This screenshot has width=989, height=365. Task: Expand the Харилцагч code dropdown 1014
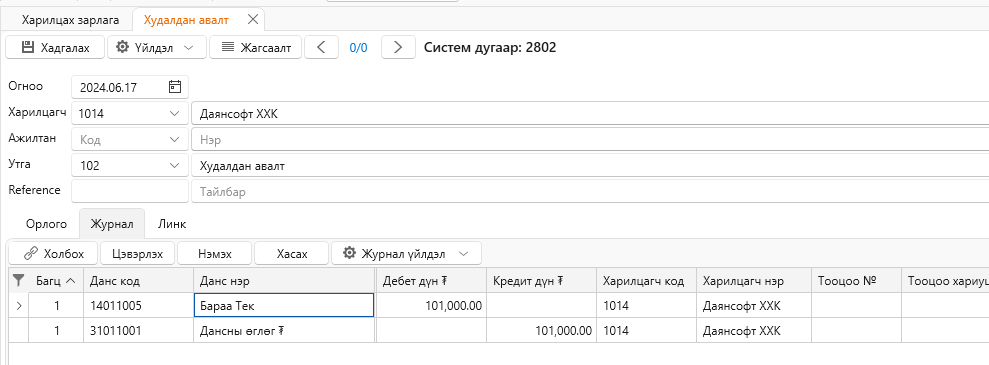pyautogui.click(x=175, y=114)
